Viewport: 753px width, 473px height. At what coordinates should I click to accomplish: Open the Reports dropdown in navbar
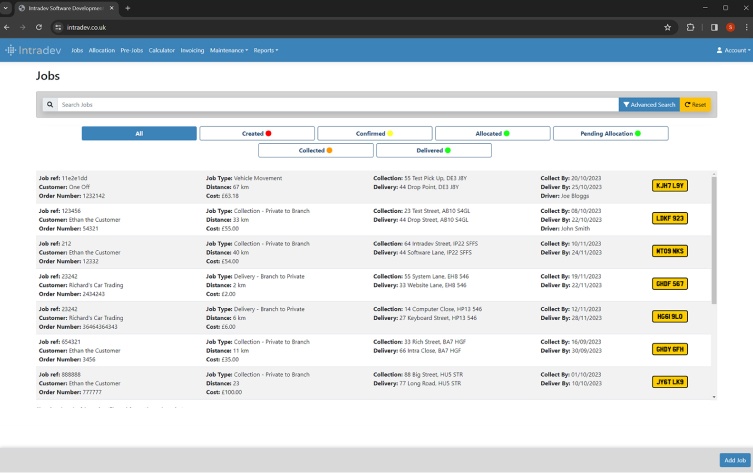[x=265, y=50]
